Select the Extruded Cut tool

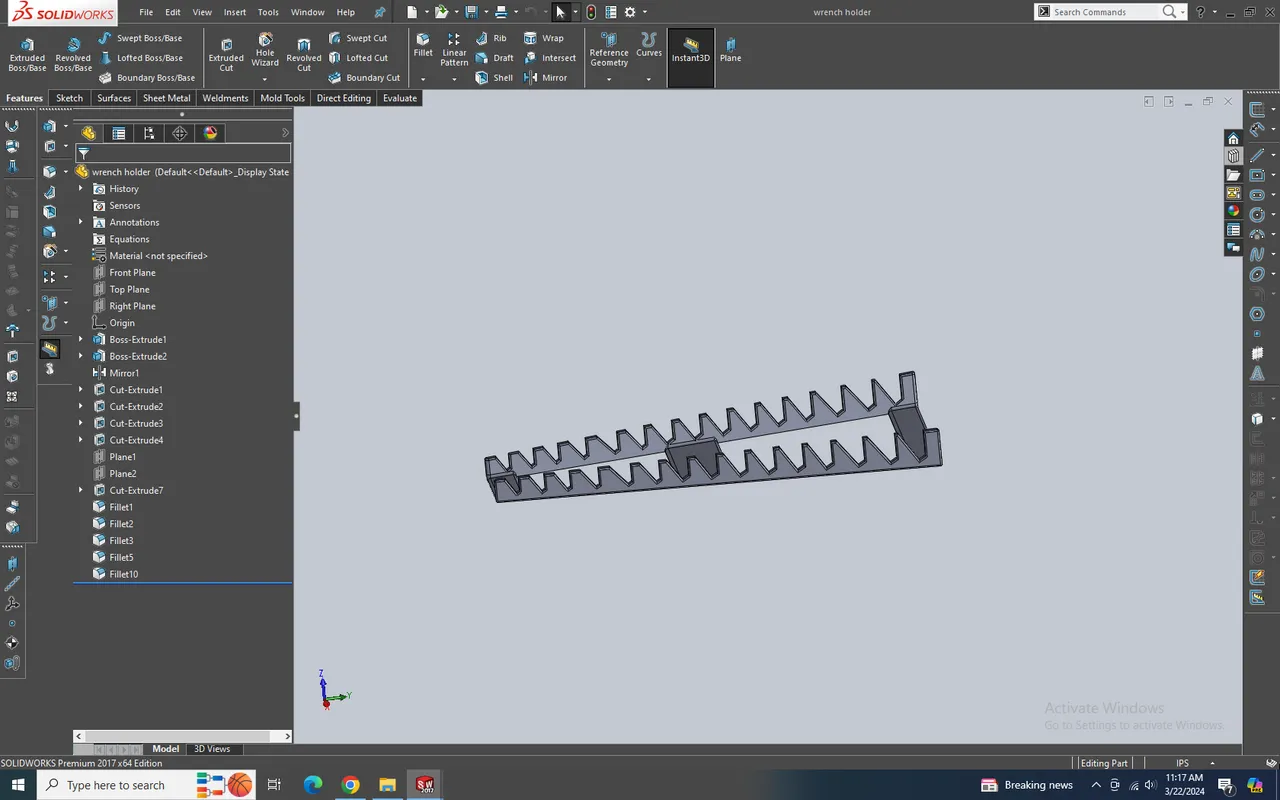point(226,52)
